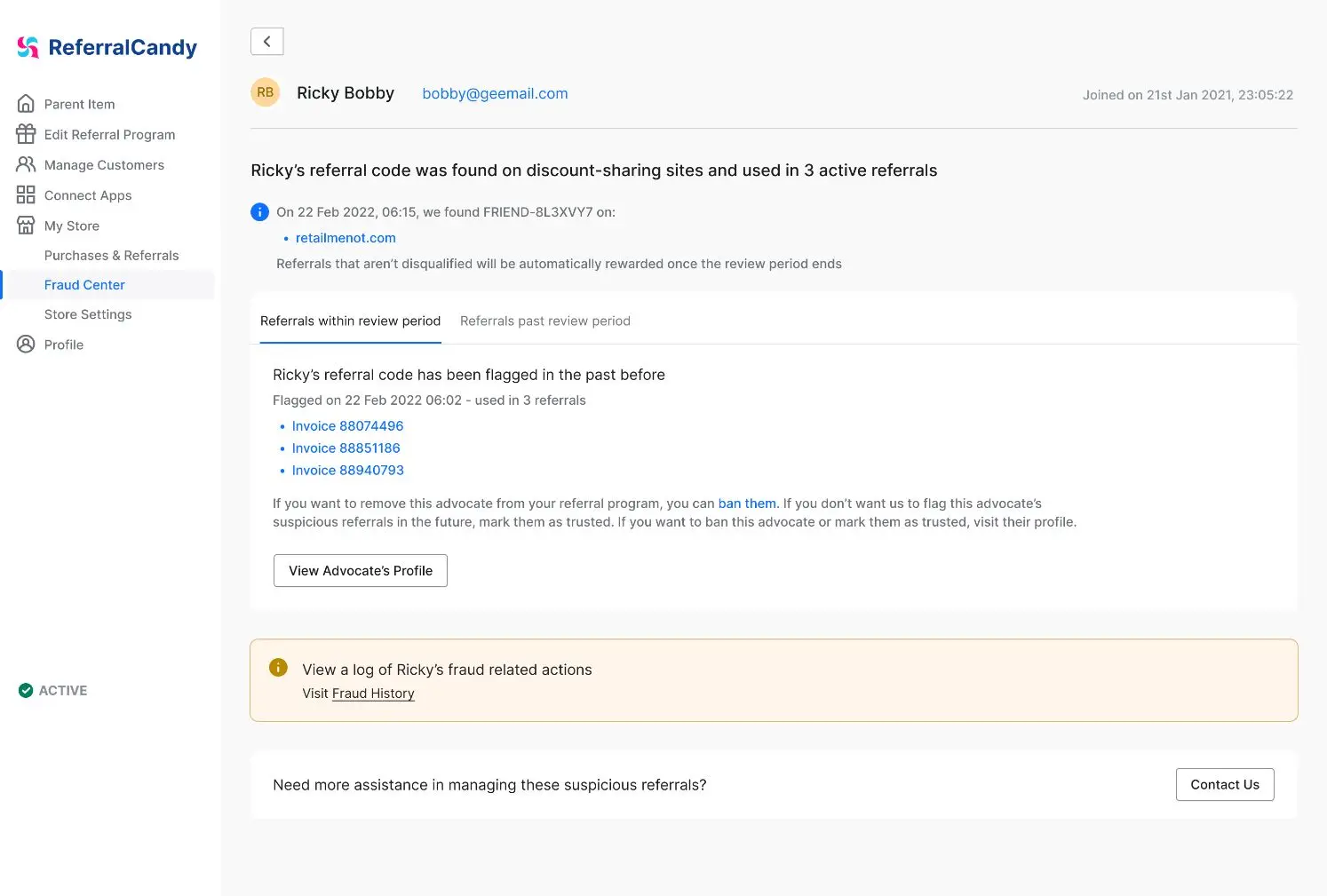Click the RB avatar for Ricky Bobby
The width and height of the screenshot is (1327, 896).
266,92
